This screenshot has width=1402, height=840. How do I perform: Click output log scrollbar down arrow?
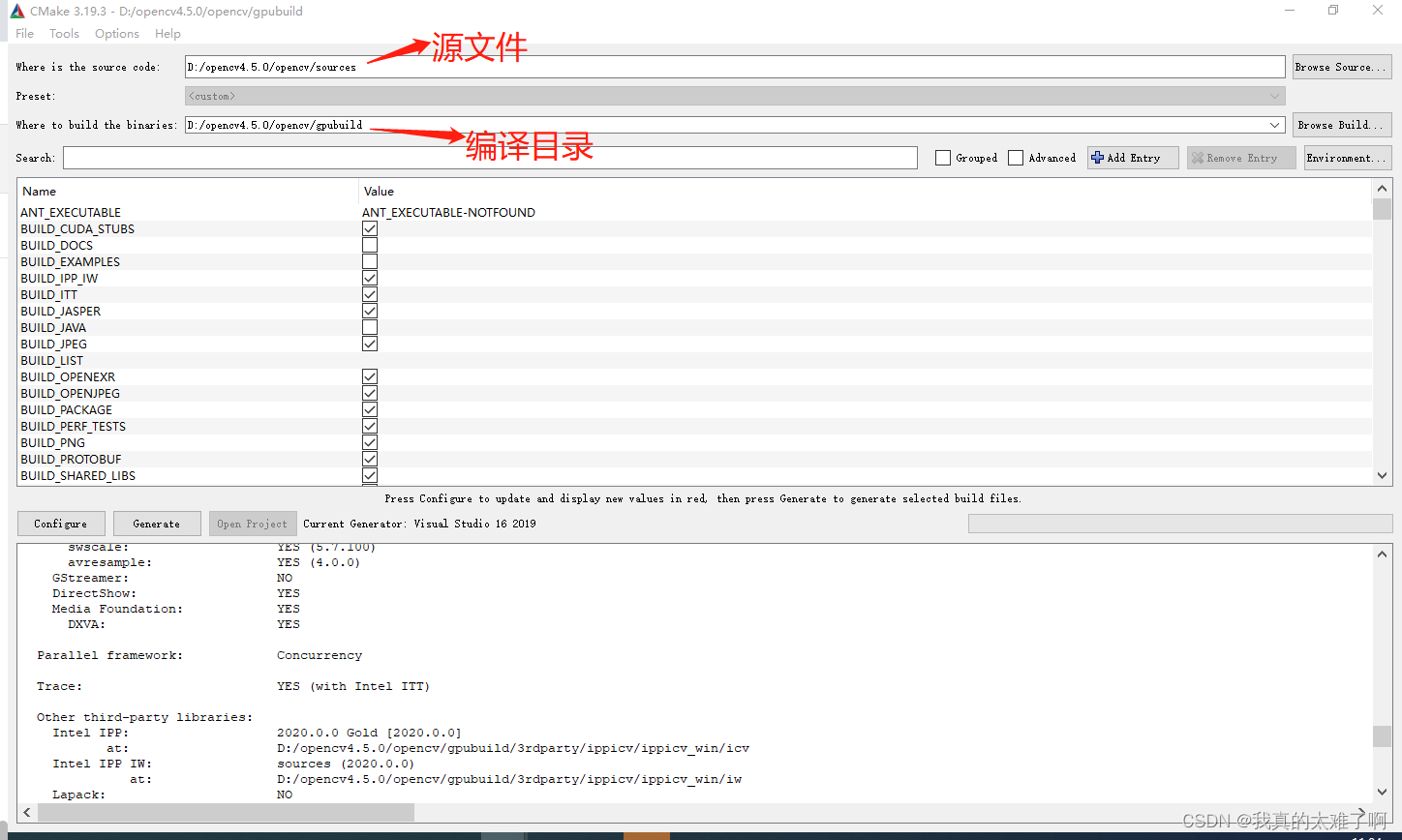click(1382, 791)
